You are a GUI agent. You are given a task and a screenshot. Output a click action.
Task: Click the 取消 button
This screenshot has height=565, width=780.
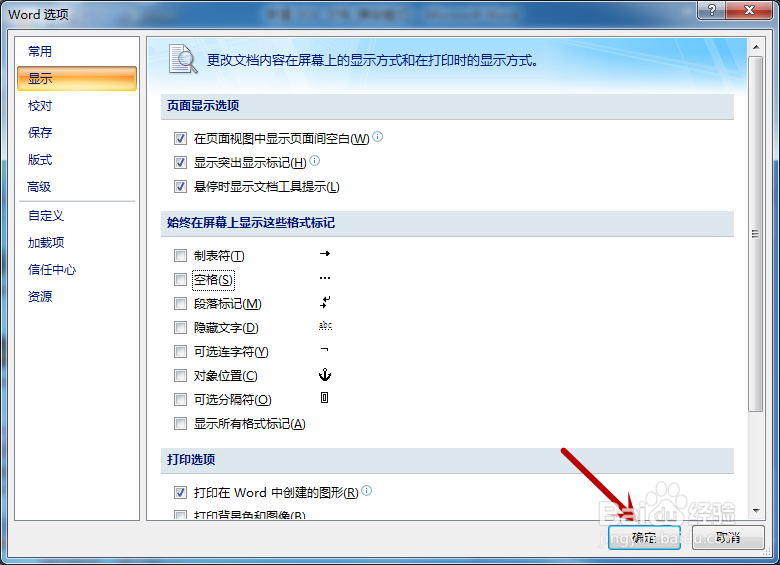tap(728, 538)
